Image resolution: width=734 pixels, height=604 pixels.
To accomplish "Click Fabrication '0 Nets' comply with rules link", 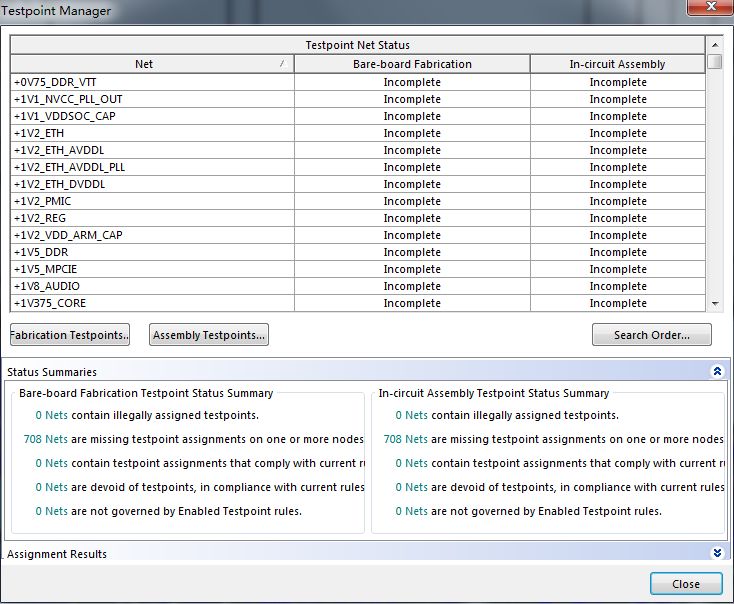I will coord(51,463).
